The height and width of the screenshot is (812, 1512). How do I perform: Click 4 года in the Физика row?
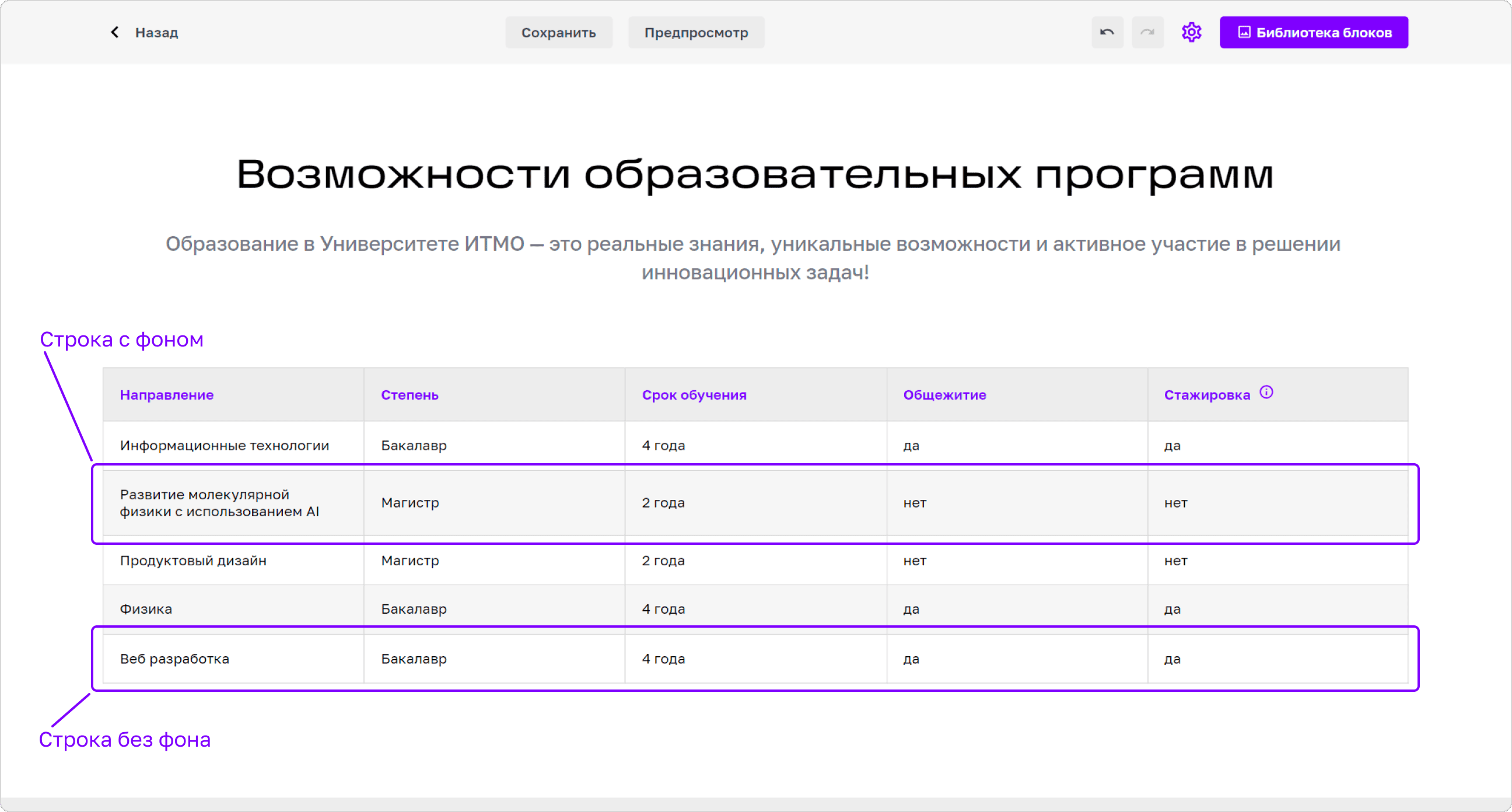[663, 609]
